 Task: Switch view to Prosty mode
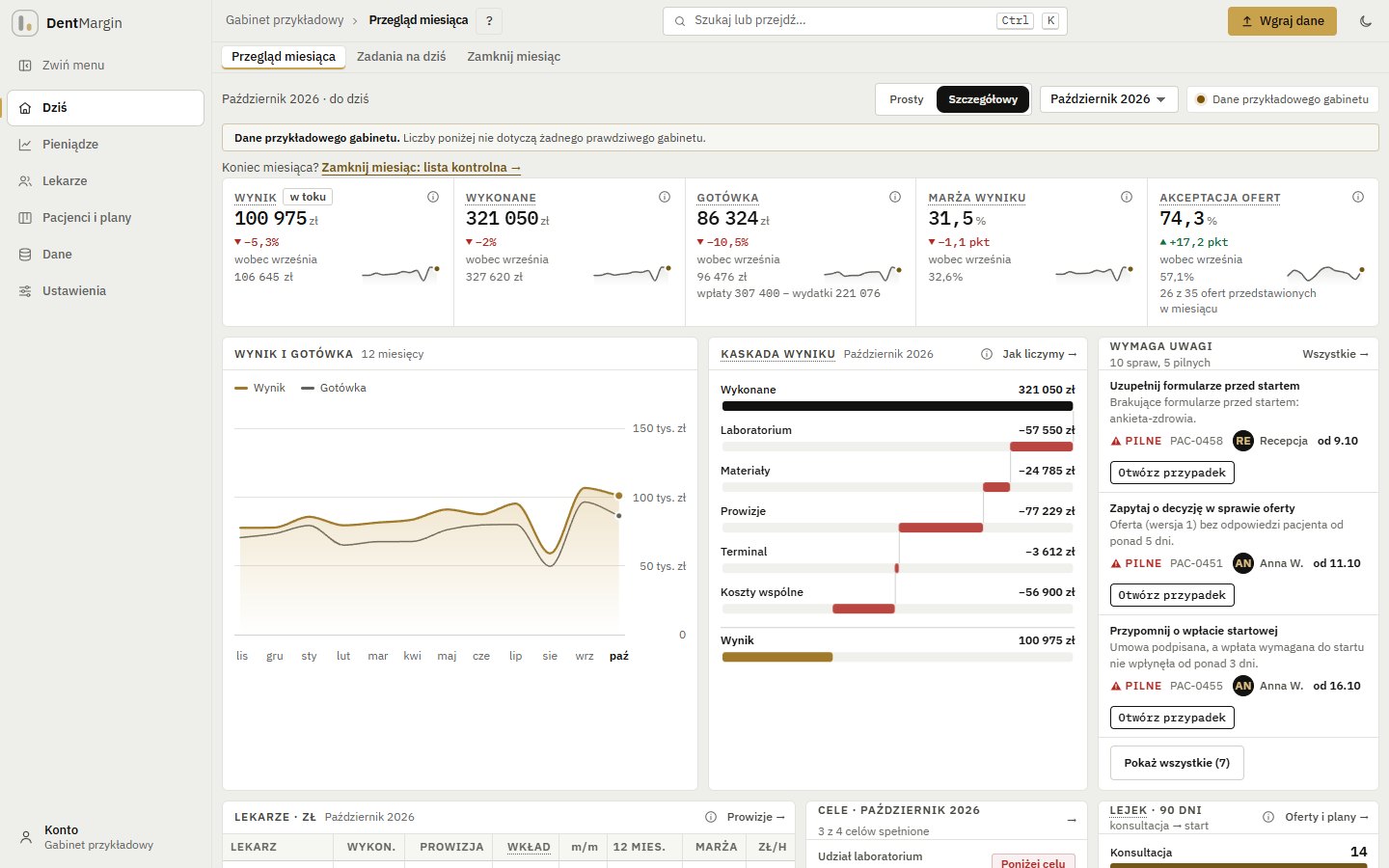click(x=907, y=99)
